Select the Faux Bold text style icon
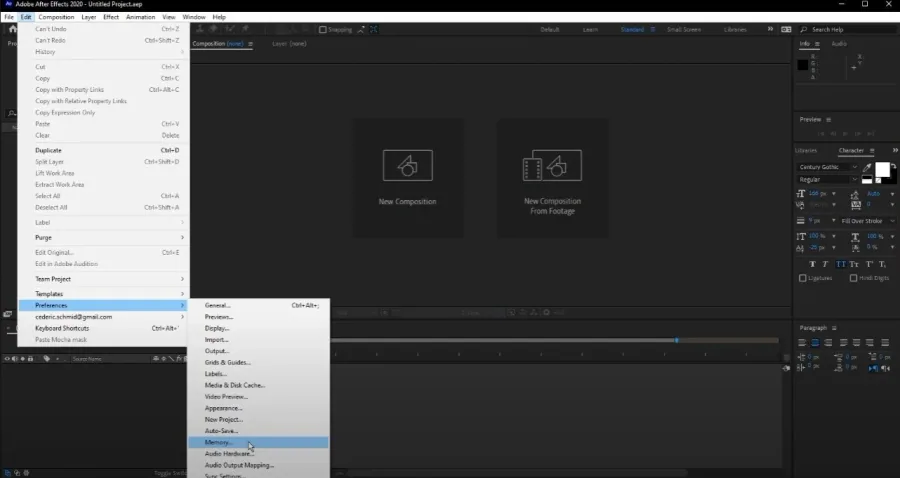 812,265
